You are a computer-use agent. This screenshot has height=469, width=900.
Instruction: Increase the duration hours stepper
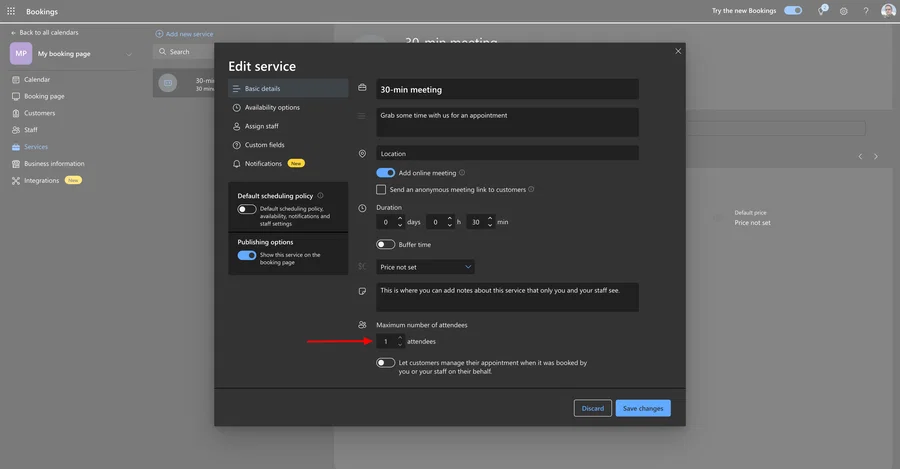point(449,219)
